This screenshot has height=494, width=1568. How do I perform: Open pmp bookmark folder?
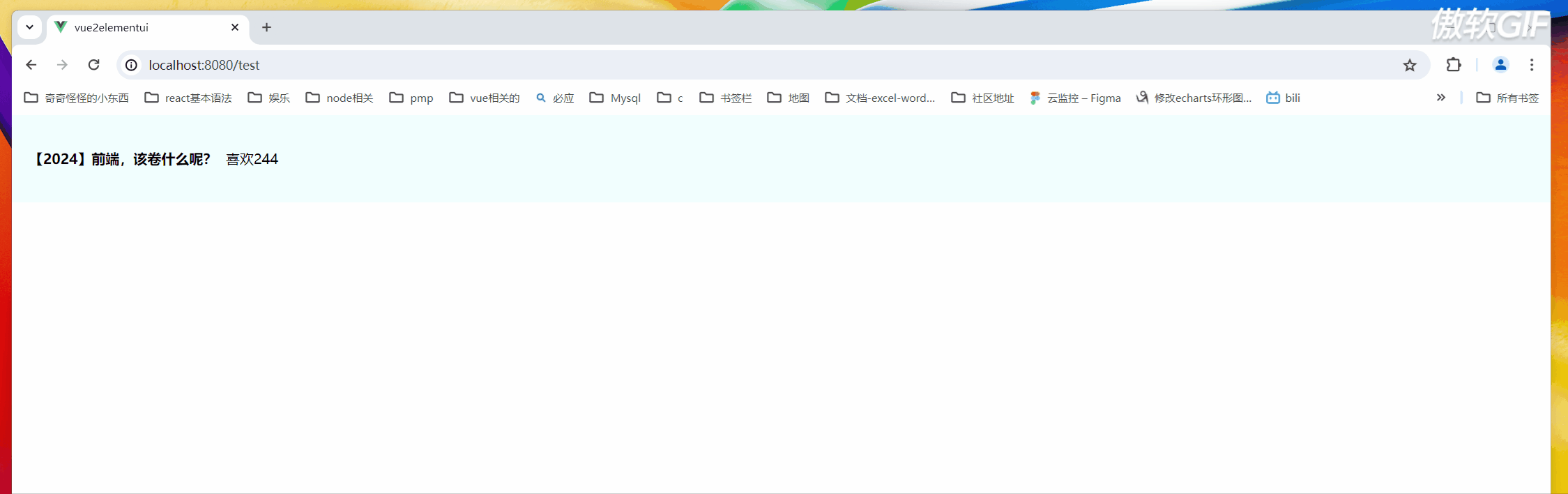click(411, 98)
